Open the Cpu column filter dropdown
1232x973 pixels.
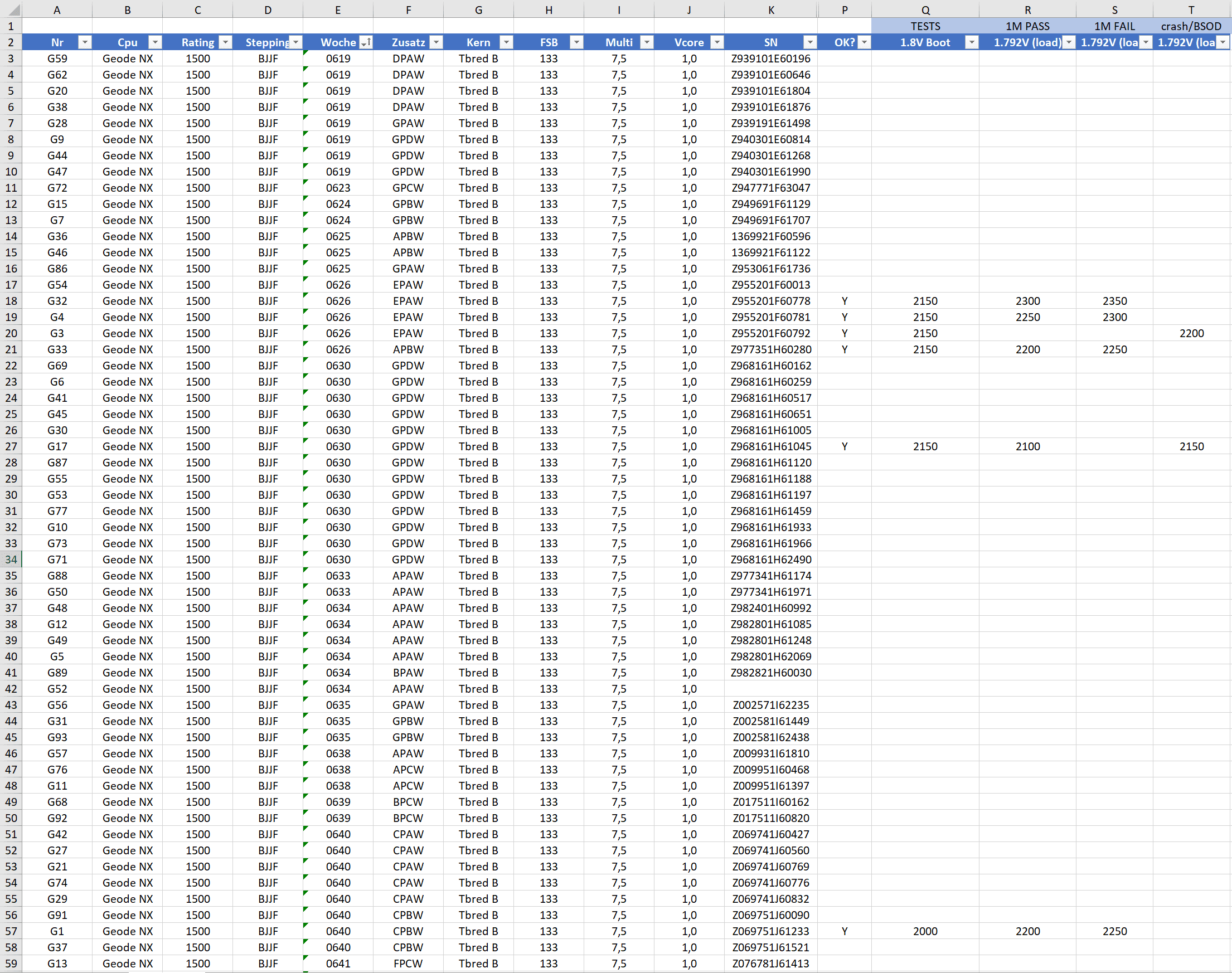(x=154, y=42)
